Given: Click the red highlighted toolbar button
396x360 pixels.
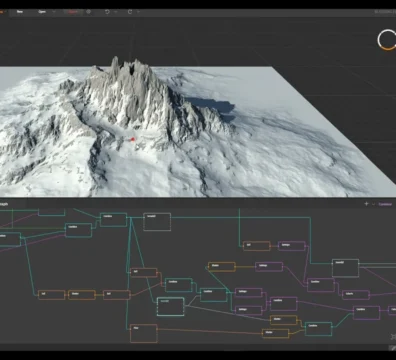Looking at the screenshot, I should (73, 12).
